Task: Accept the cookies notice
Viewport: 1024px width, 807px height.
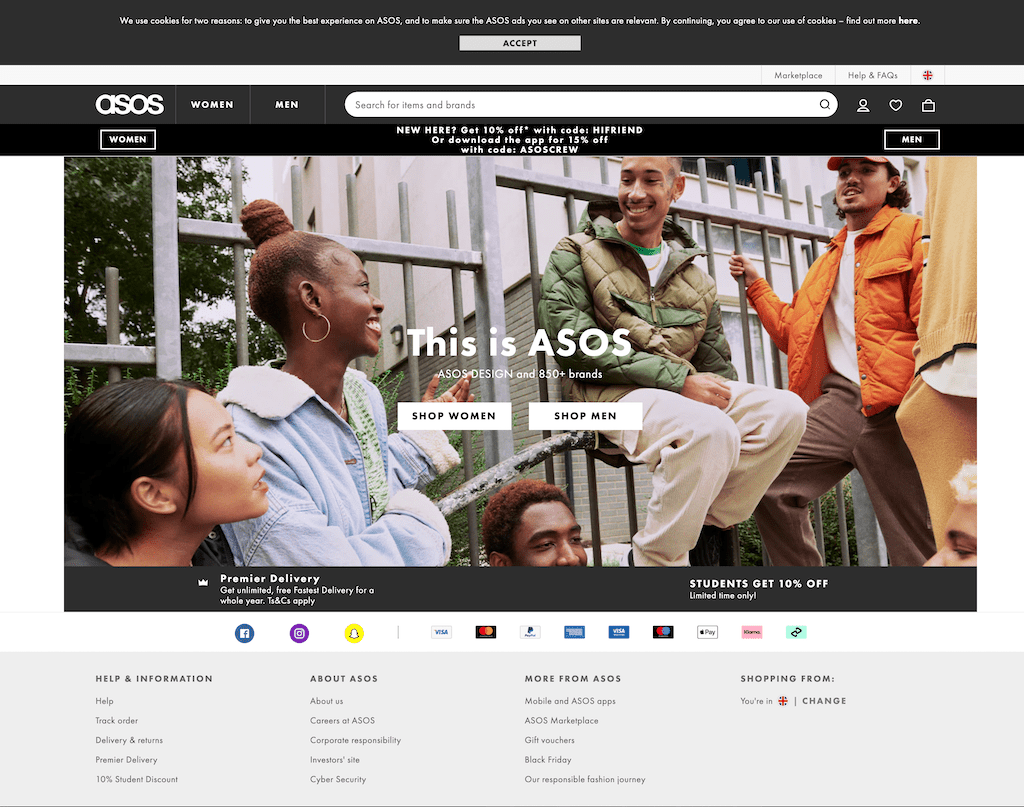Action: [520, 43]
